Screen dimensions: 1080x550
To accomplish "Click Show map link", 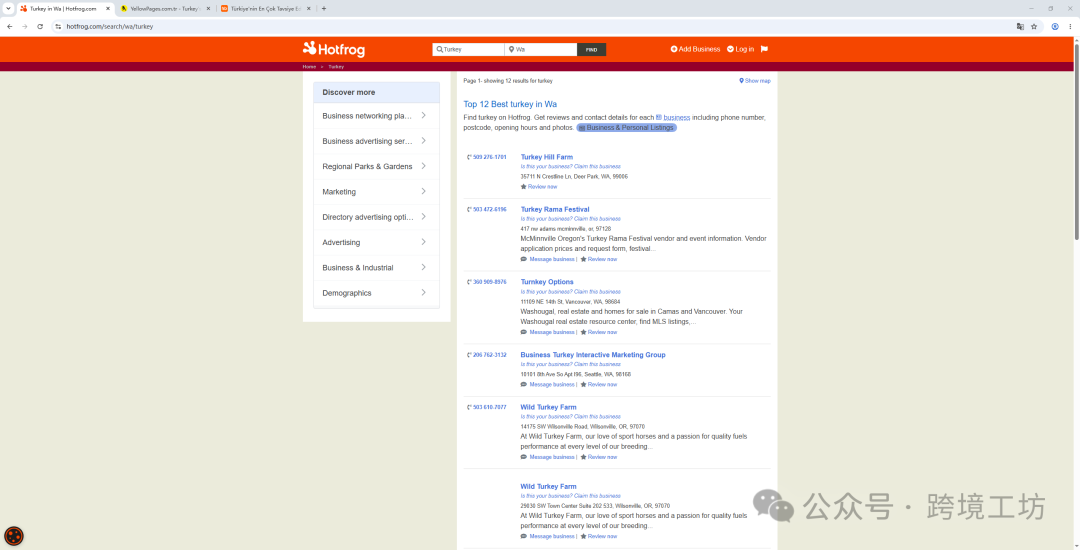I will [x=755, y=81].
